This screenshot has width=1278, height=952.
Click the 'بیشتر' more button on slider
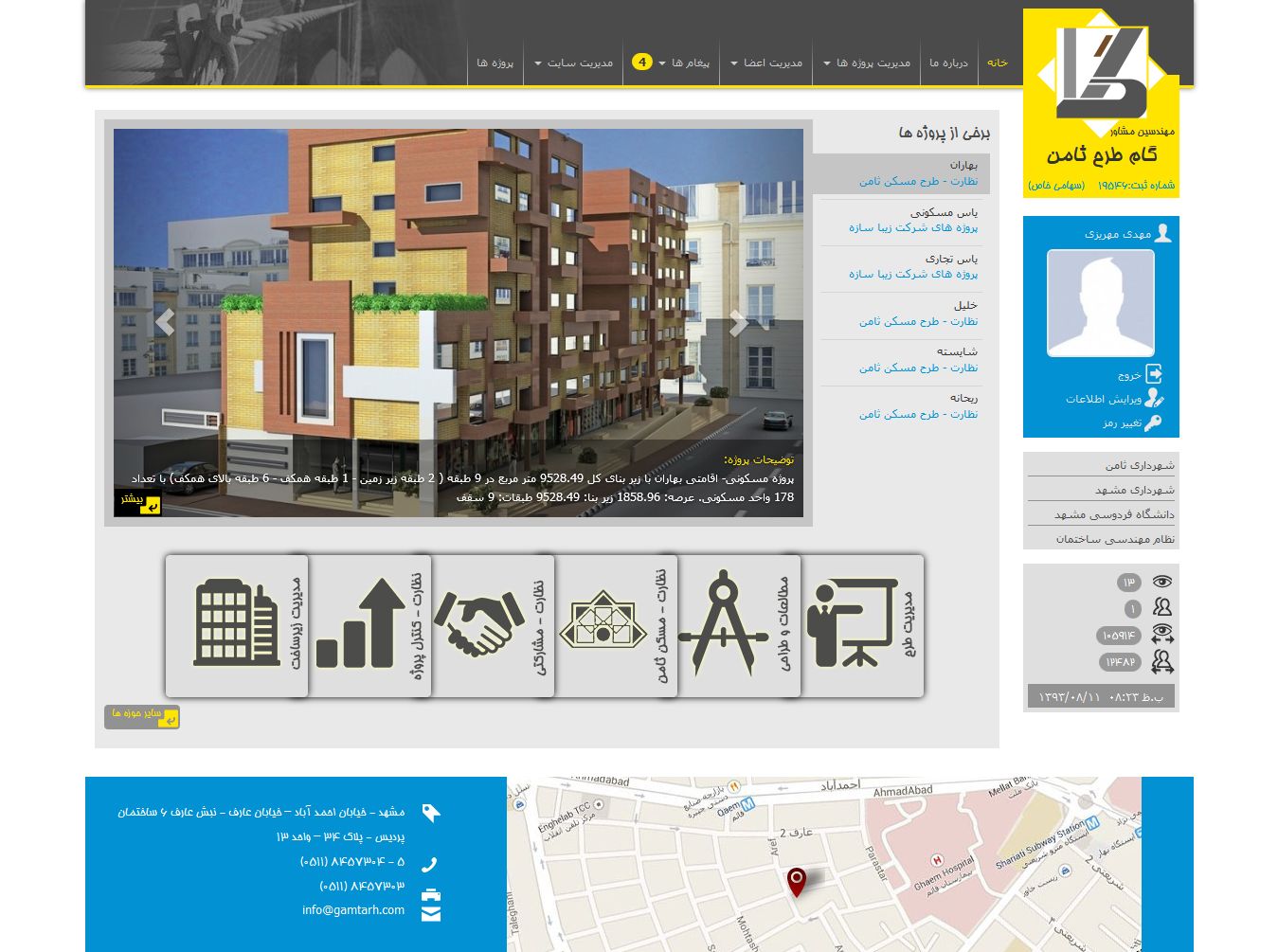click(138, 501)
